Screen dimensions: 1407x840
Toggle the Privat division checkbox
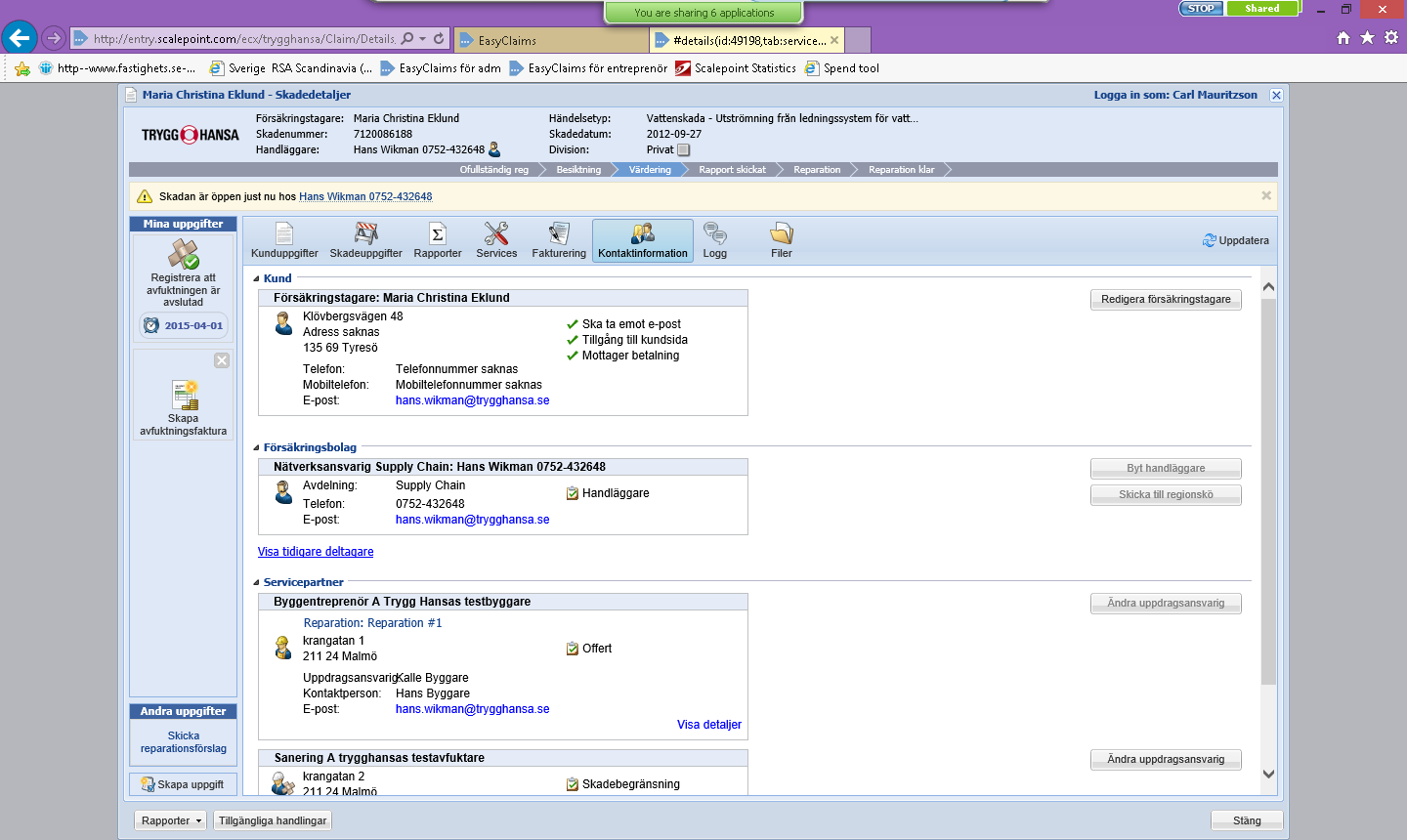tap(684, 149)
